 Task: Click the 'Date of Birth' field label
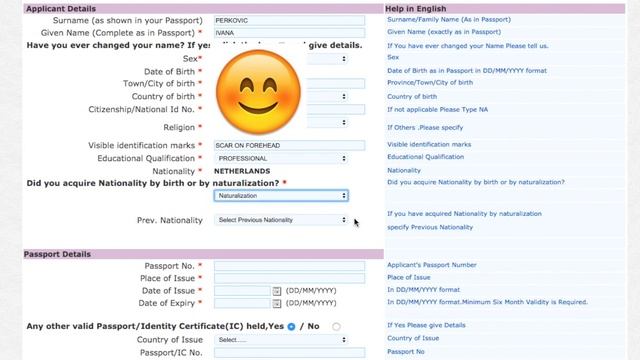pos(169,71)
